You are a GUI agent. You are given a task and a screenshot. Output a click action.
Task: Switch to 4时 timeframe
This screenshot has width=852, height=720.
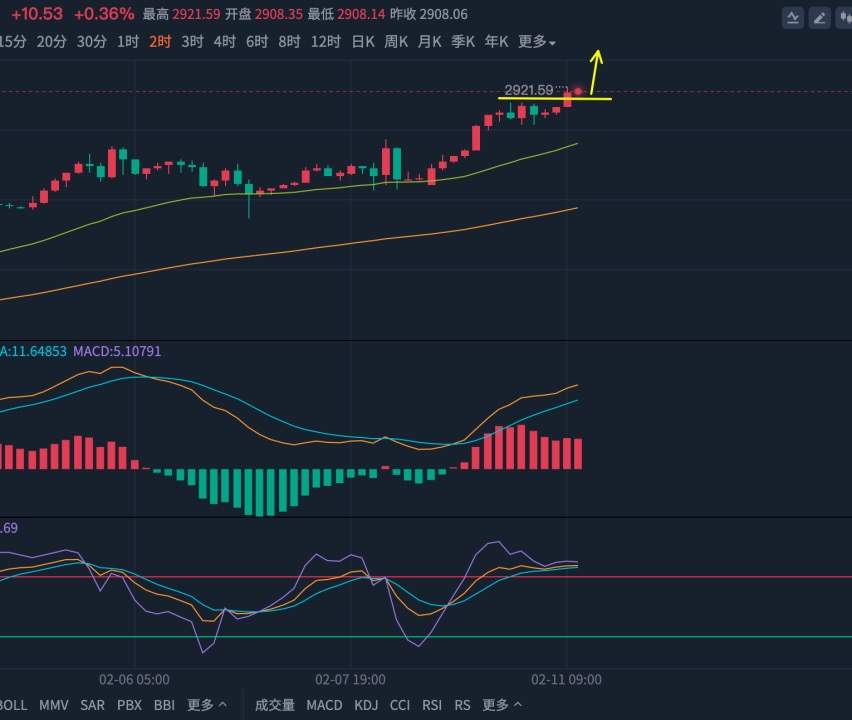(224, 42)
